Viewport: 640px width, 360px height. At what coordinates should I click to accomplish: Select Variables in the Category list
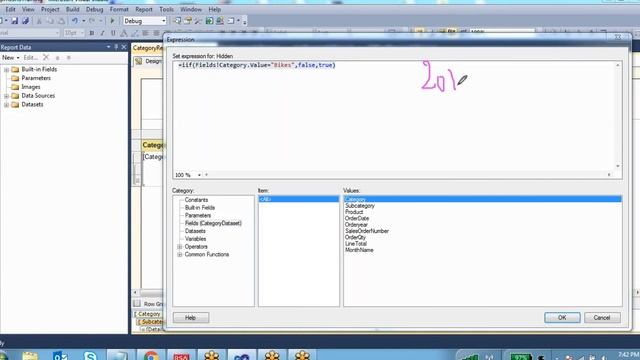point(195,239)
